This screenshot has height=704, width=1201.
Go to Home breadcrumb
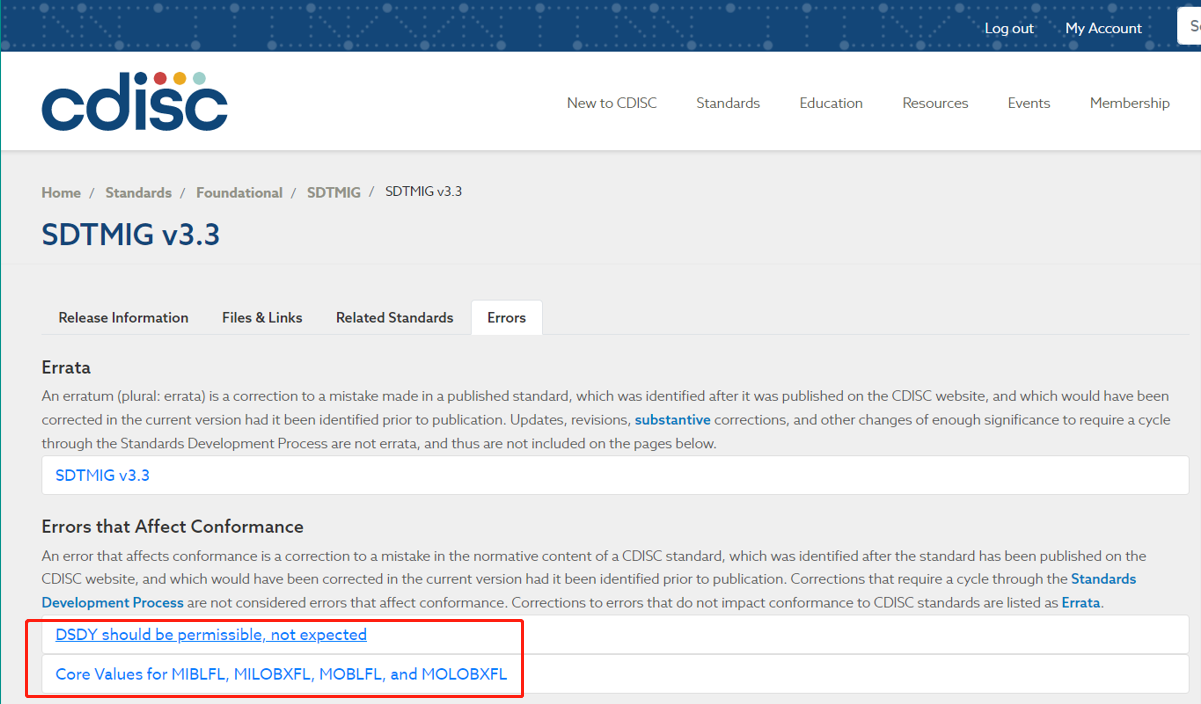(61, 193)
